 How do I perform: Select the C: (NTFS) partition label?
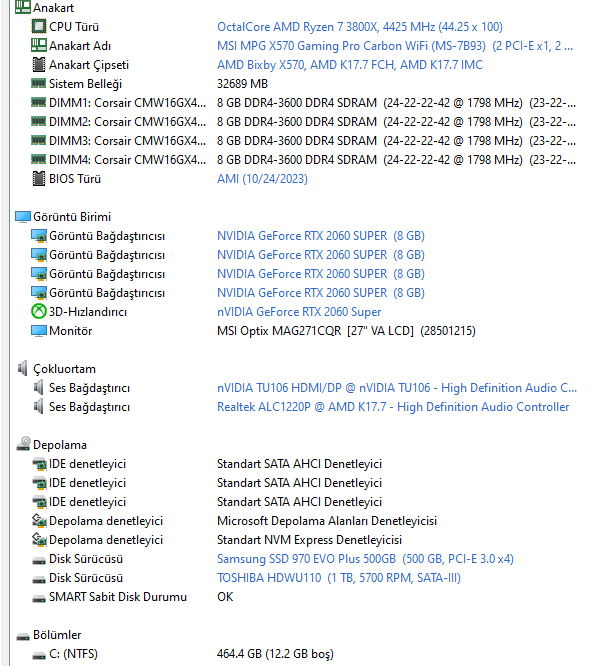pyautogui.click(x=73, y=654)
